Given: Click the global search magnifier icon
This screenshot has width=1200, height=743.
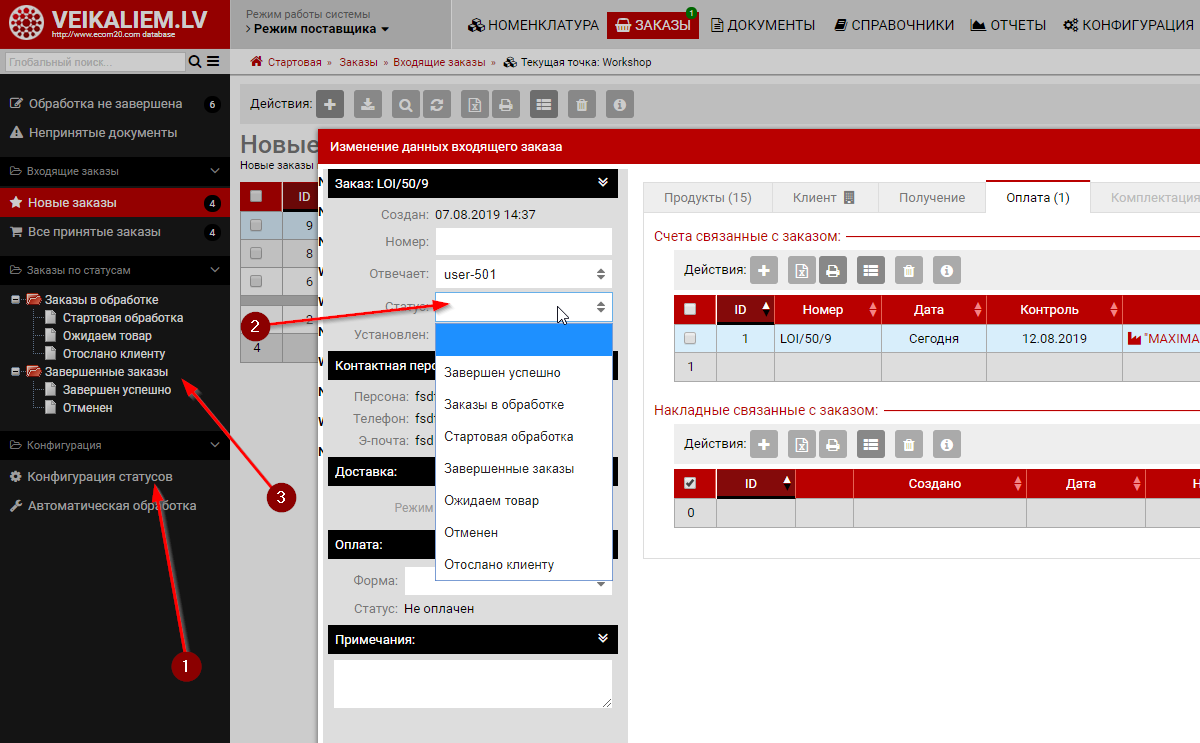Looking at the screenshot, I should tap(195, 62).
